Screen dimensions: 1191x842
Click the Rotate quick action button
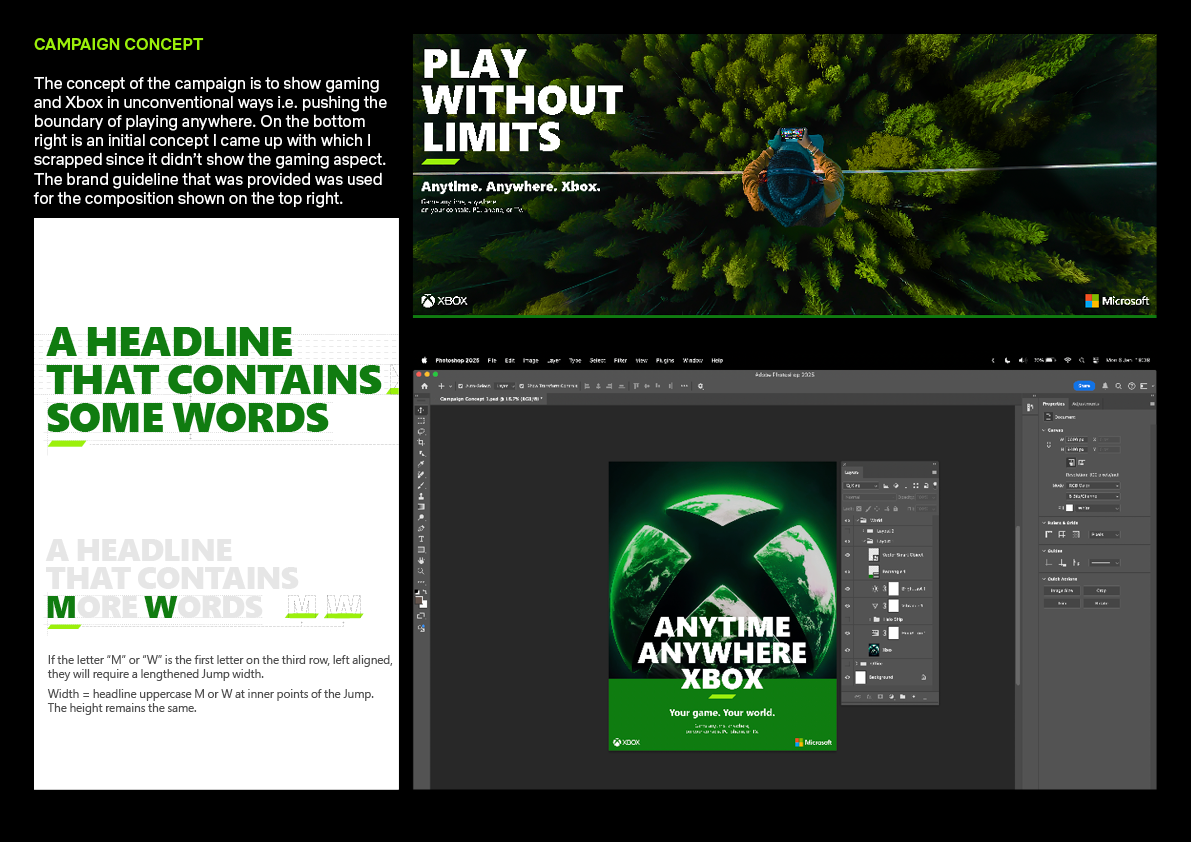1101,604
